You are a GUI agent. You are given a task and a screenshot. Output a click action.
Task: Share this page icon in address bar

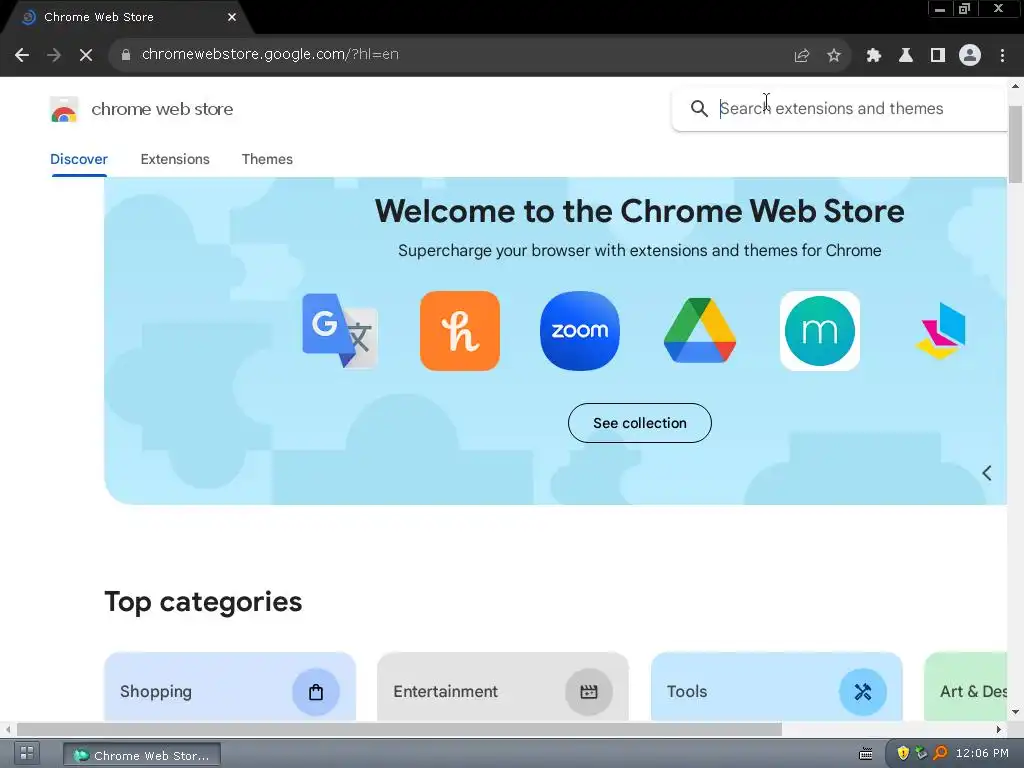coord(802,55)
